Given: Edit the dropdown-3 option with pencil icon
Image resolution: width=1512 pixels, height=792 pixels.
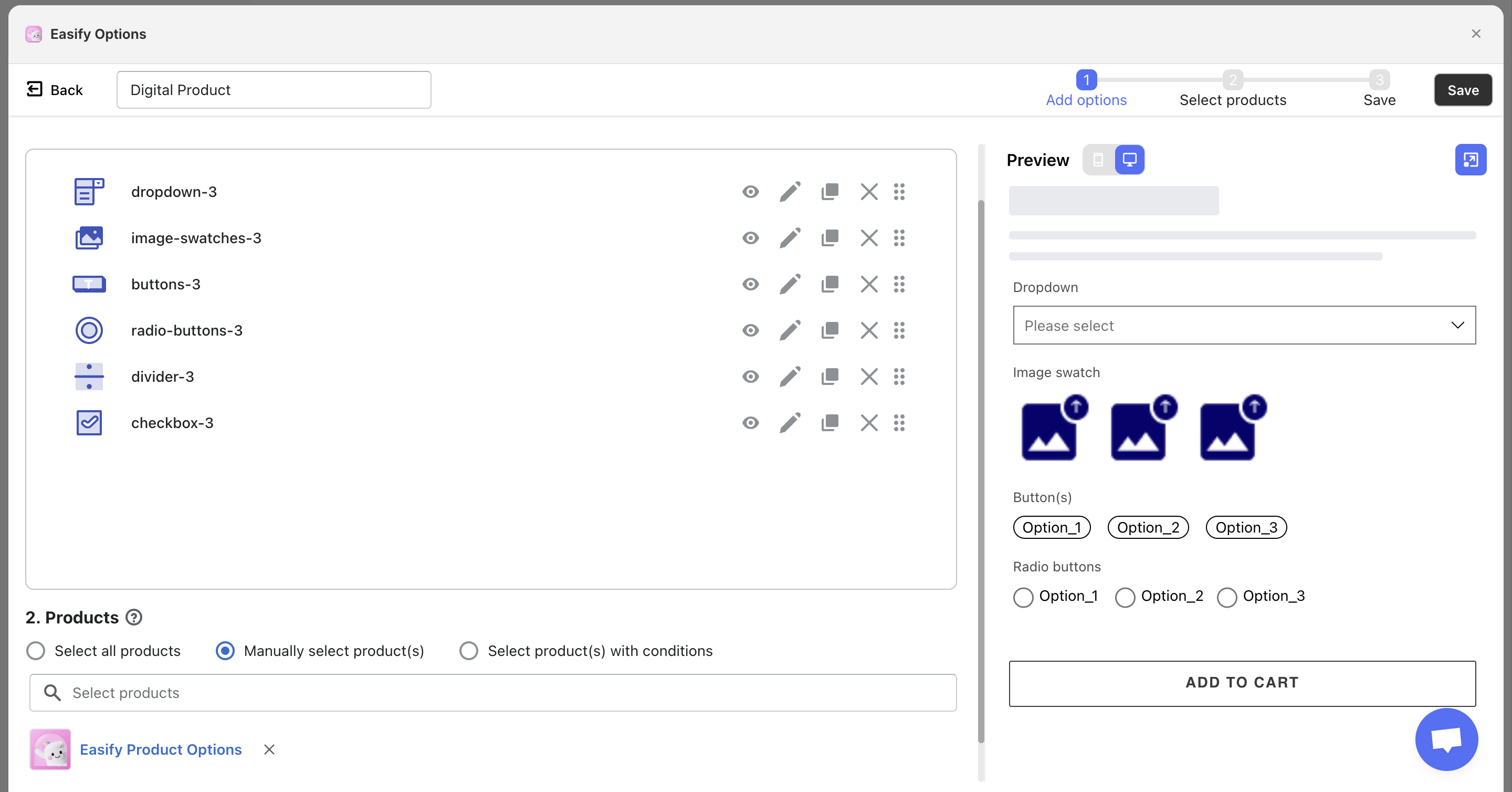Looking at the screenshot, I should (790, 192).
